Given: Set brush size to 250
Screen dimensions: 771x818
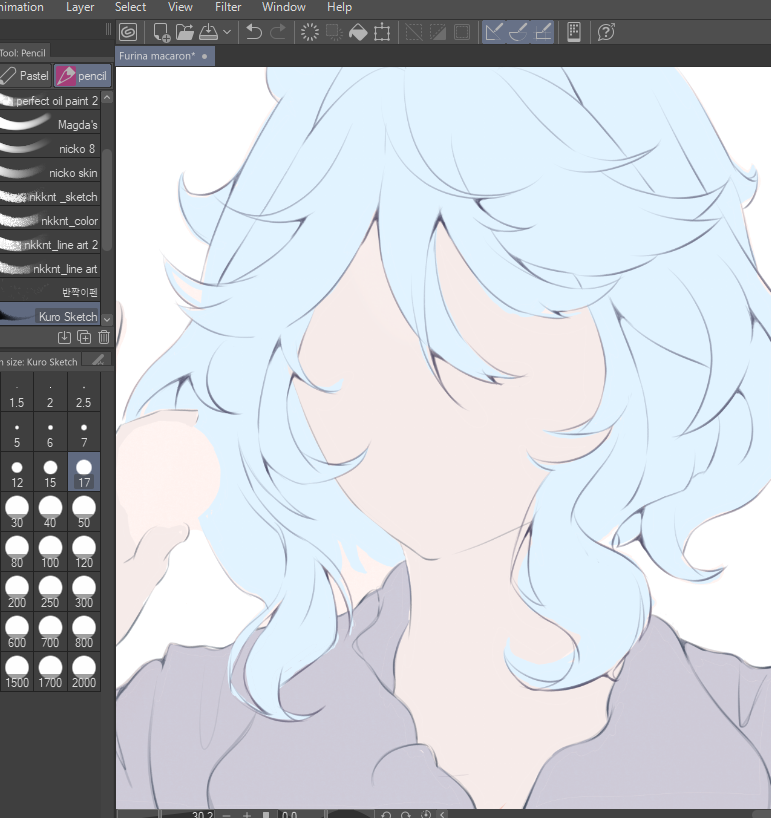Looking at the screenshot, I should 50,592.
